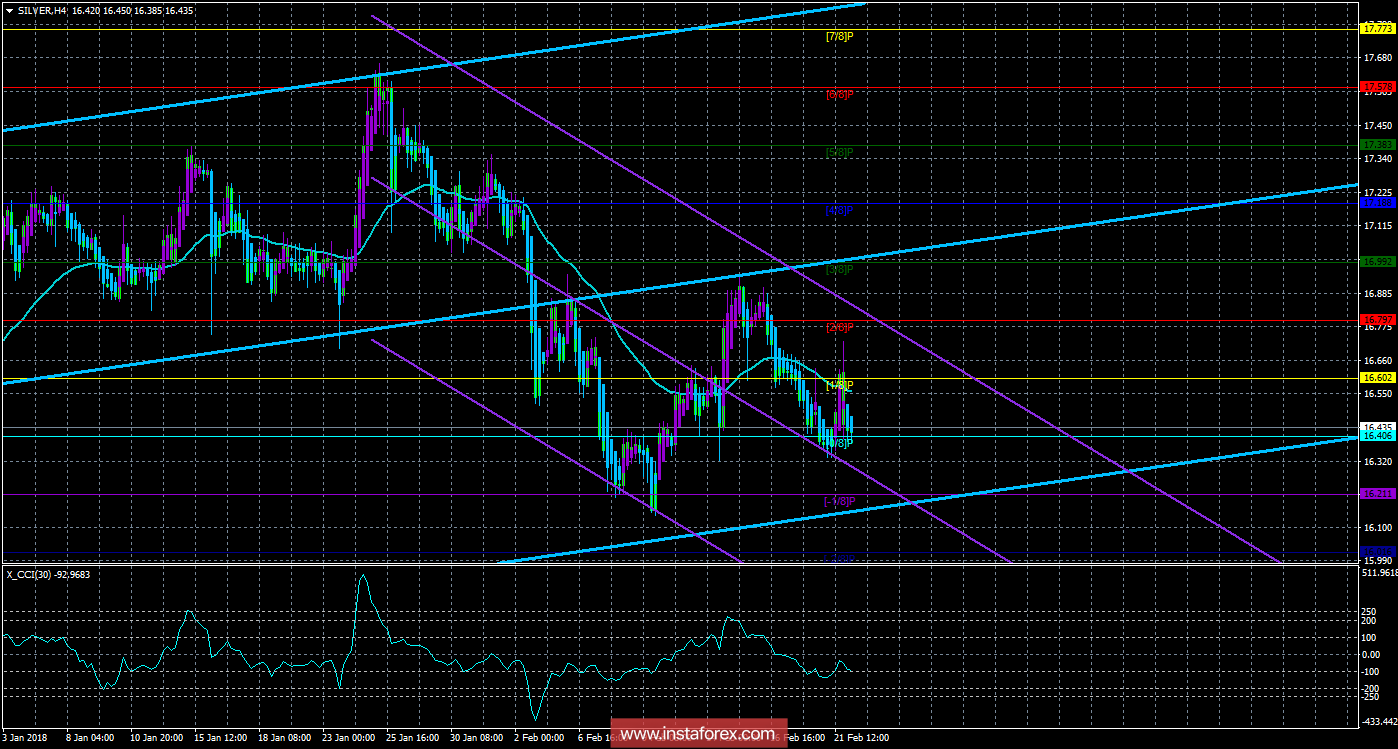Screen dimensions: 1398x749
Task: Click the green 17.383 price tag
Action: point(1376,145)
